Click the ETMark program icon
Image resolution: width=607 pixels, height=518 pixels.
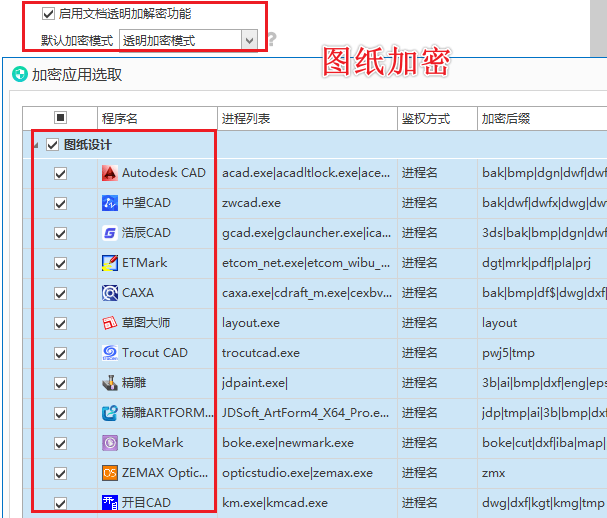pos(110,263)
